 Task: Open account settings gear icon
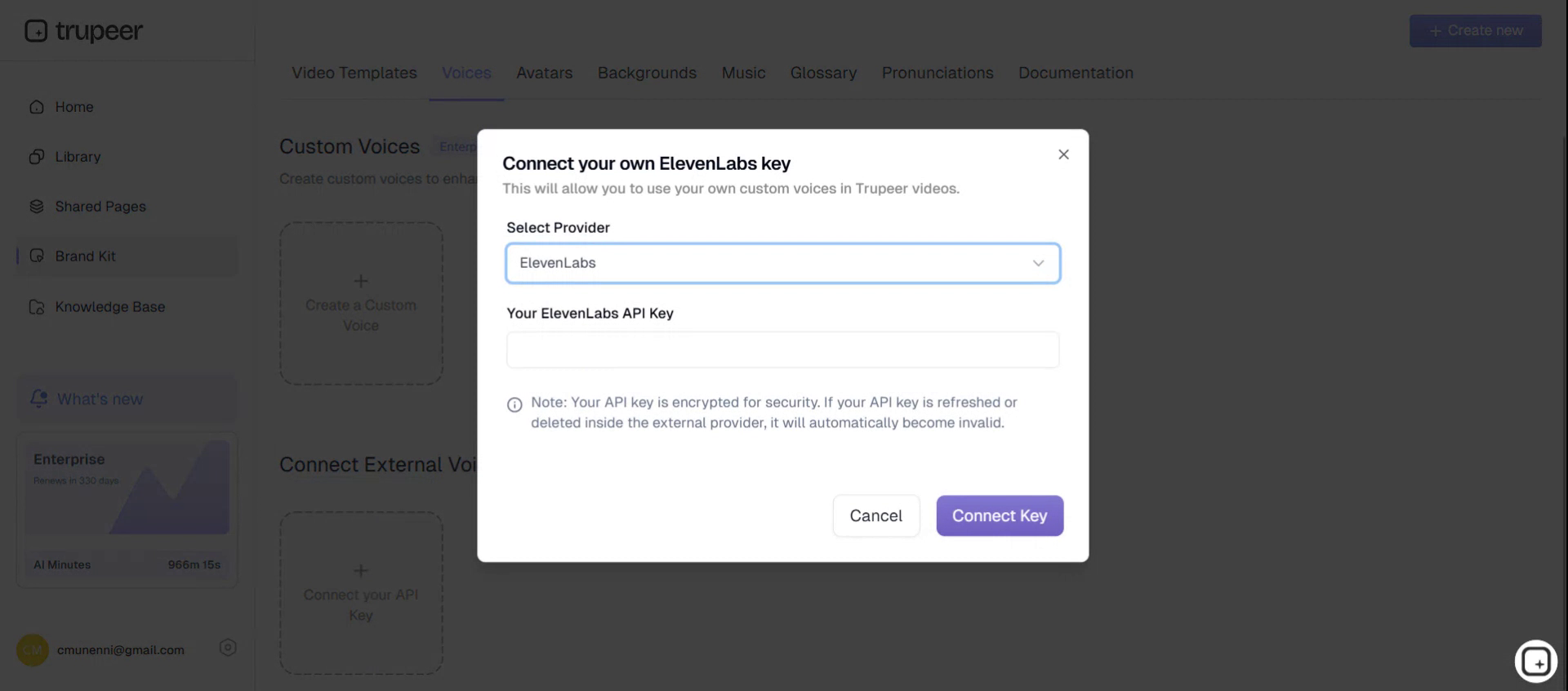coord(228,648)
